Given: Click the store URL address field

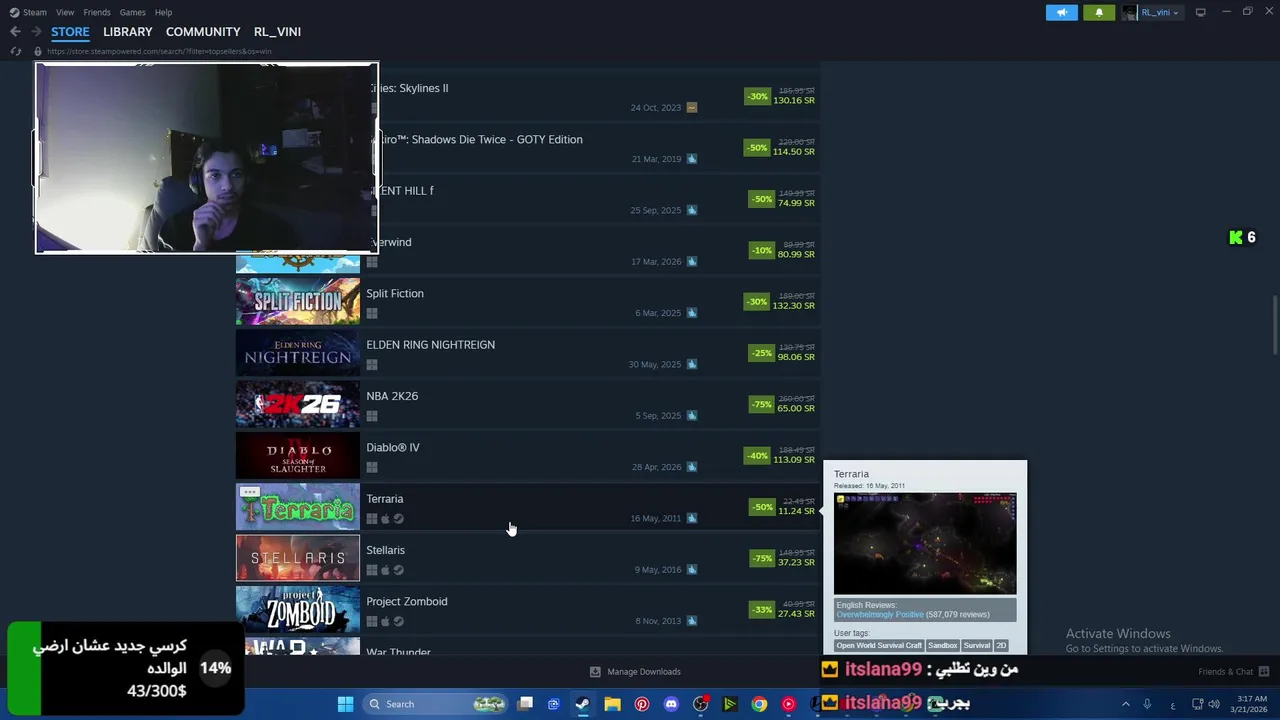Looking at the screenshot, I should point(159,51).
